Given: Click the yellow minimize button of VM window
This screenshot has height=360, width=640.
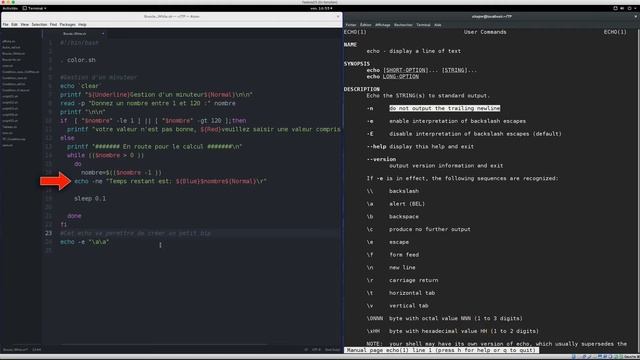Looking at the screenshot, I should pos(8,2).
